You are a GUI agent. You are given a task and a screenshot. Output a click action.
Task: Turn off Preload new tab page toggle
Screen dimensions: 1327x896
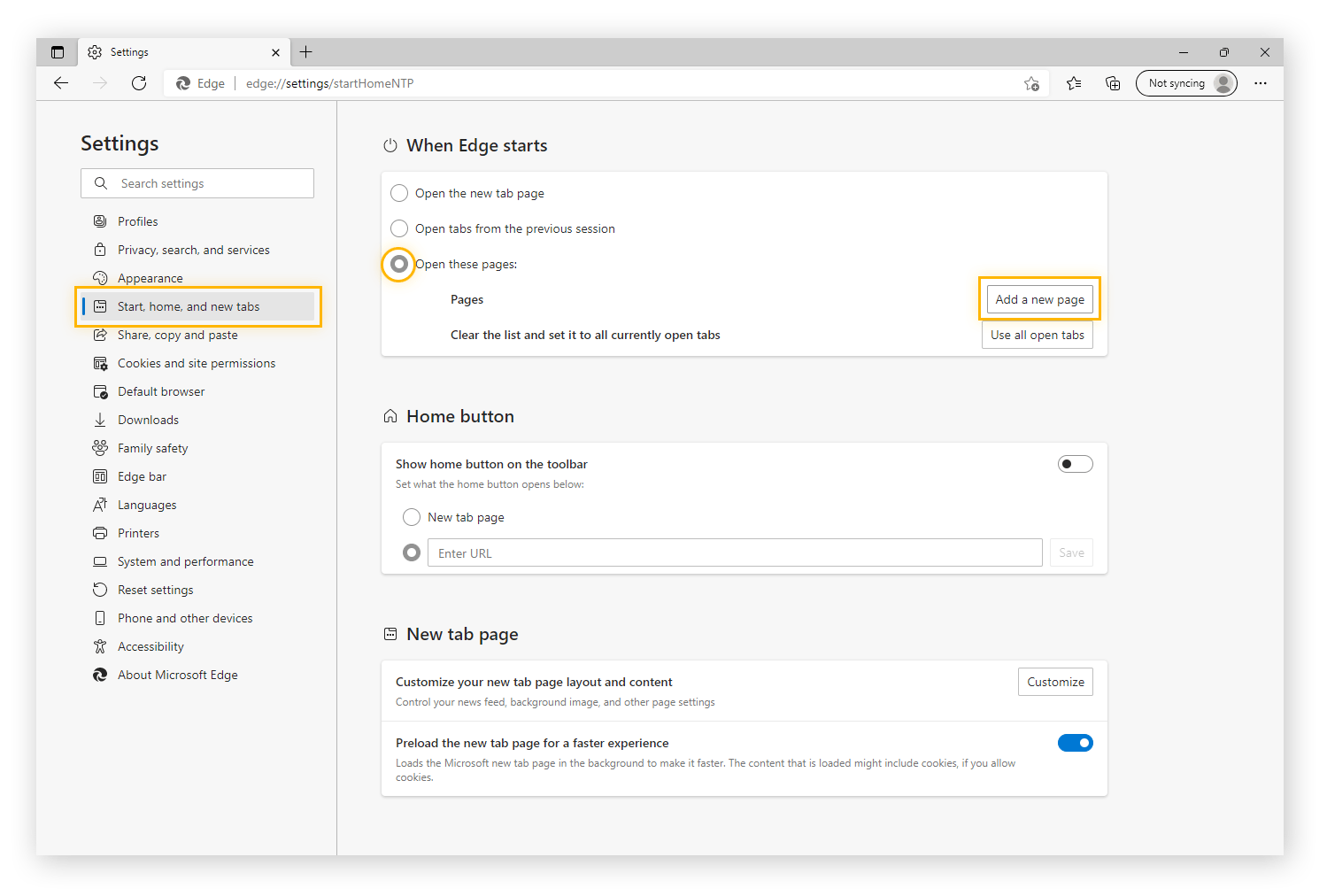1075,743
